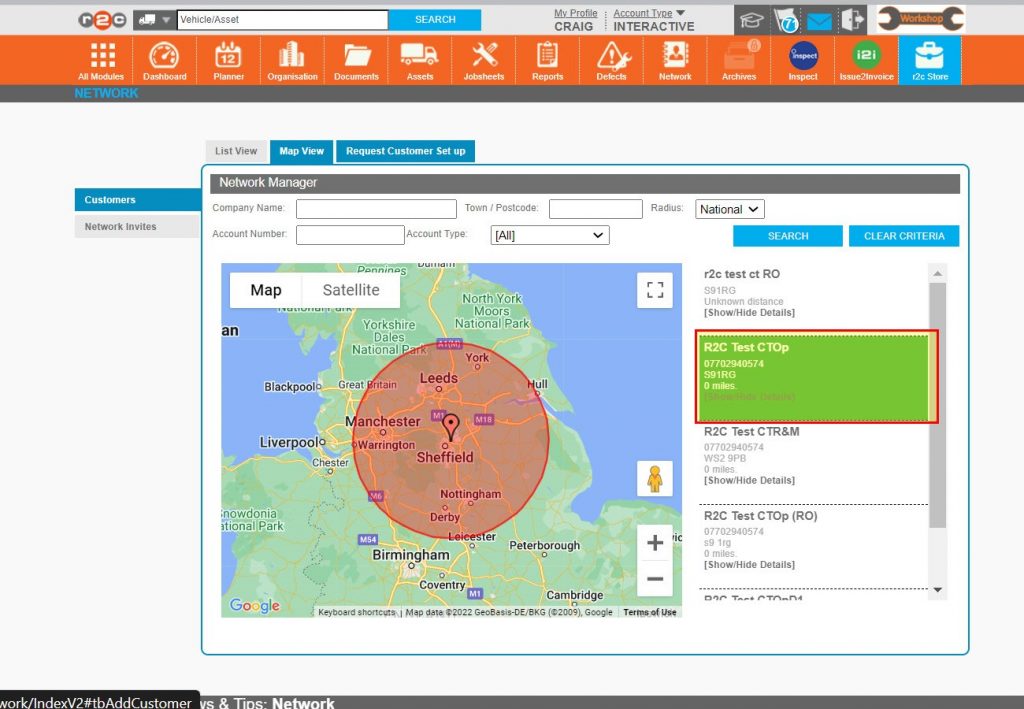
Task: Toggle map fullscreen mode
Action: point(655,290)
